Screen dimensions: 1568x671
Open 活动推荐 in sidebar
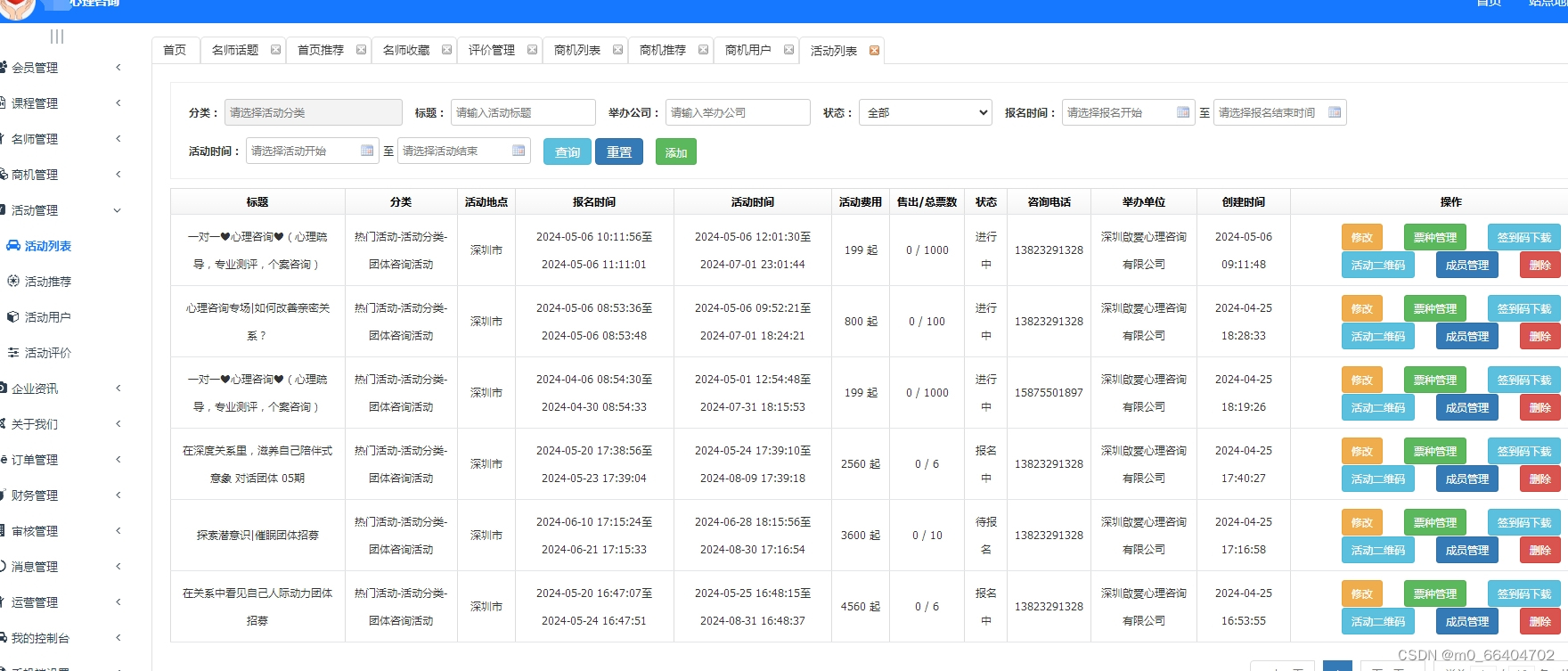coord(48,282)
